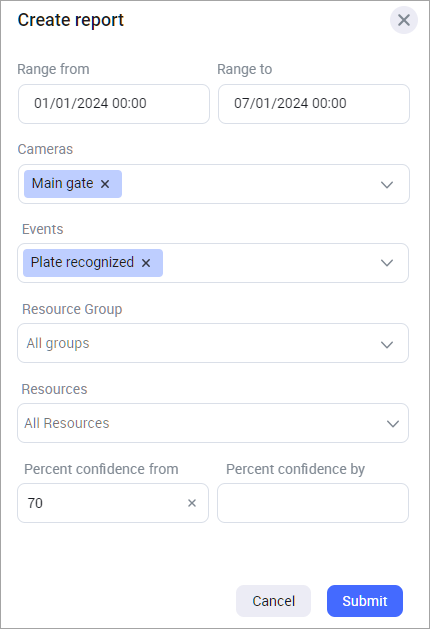
Task: Focus the Range to date field
Action: point(314,104)
